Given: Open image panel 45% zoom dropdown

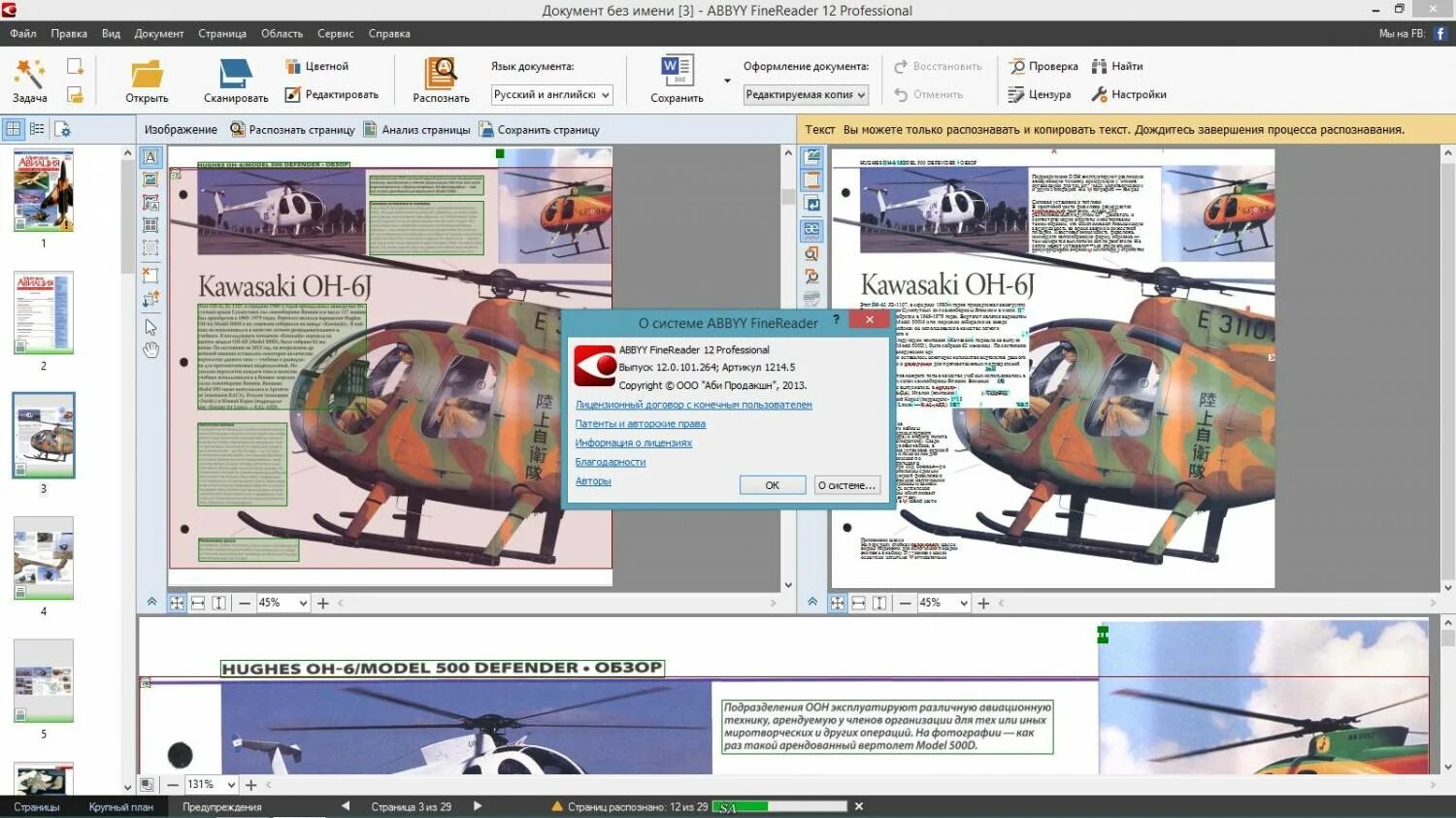Looking at the screenshot, I should click(282, 603).
